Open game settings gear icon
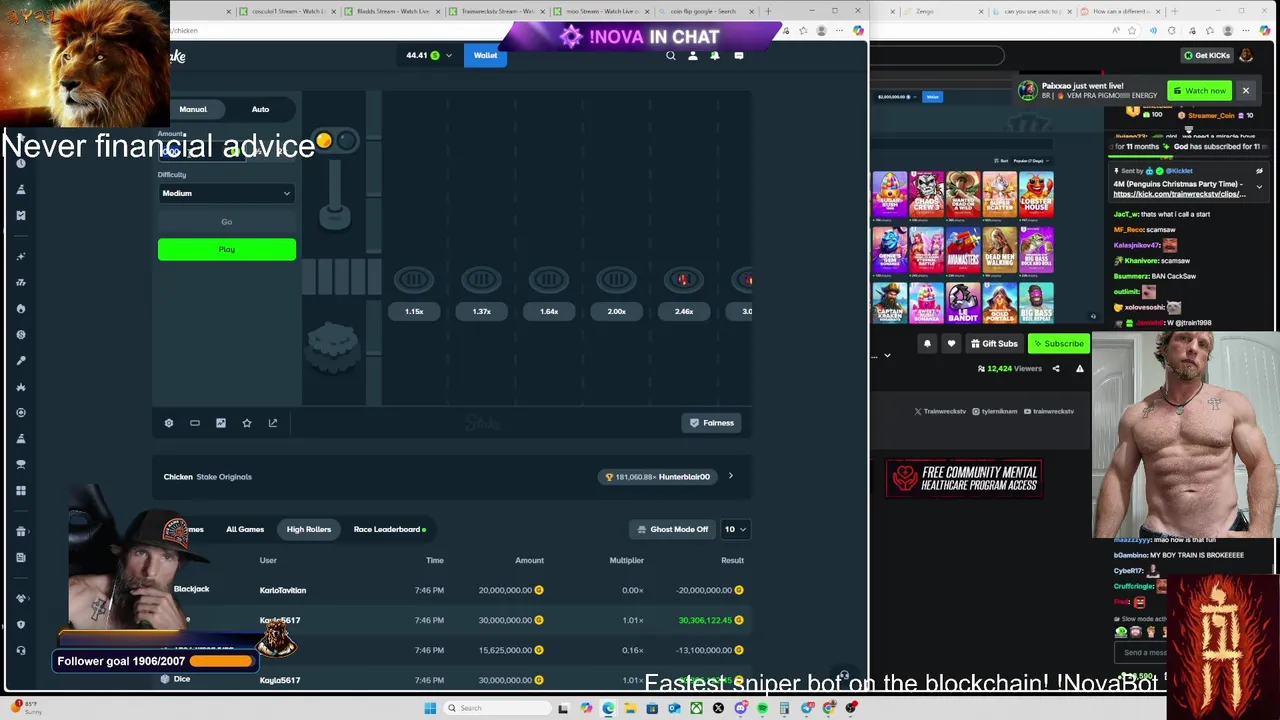 [x=169, y=423]
